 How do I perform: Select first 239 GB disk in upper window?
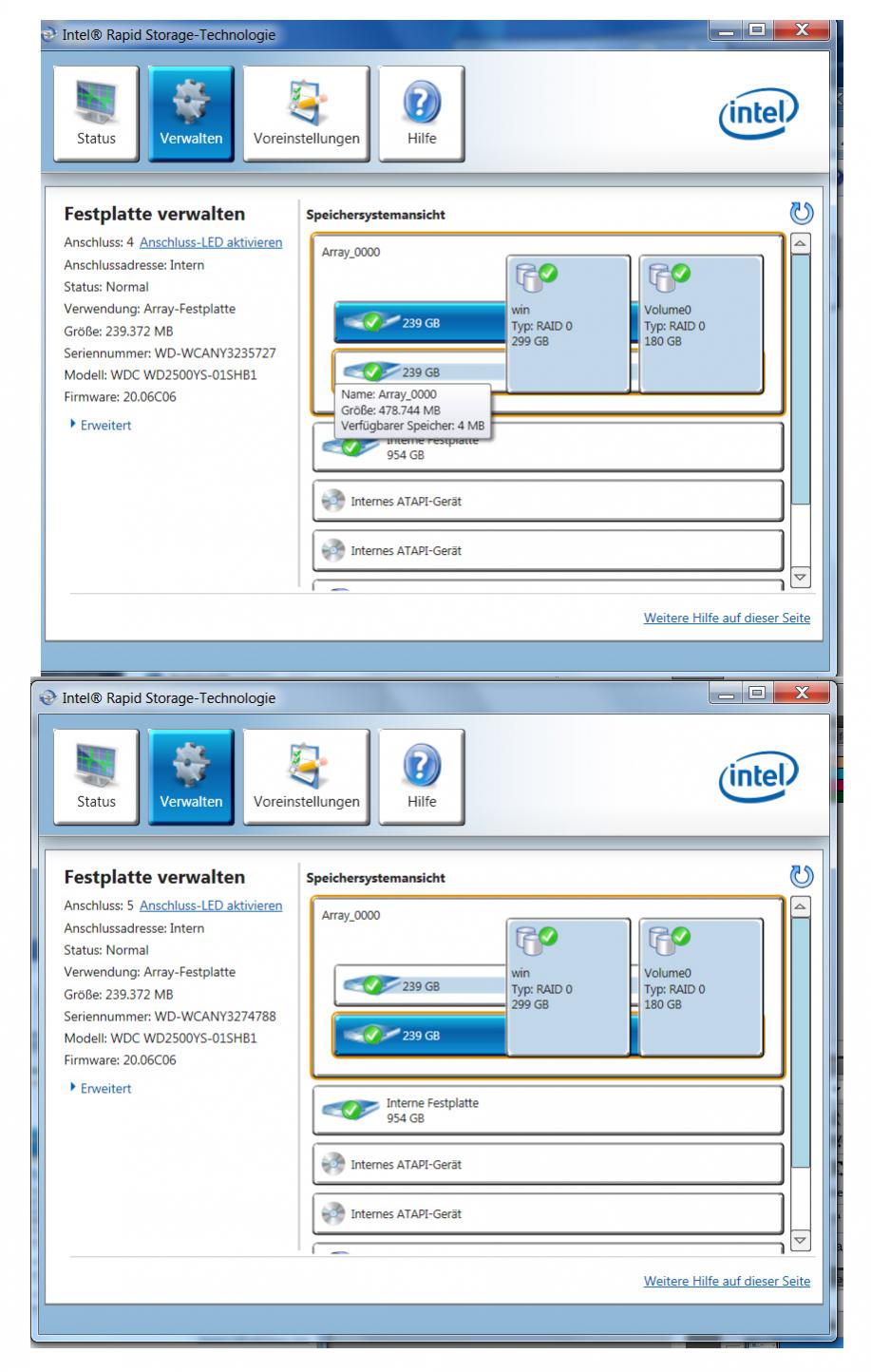coord(421,322)
